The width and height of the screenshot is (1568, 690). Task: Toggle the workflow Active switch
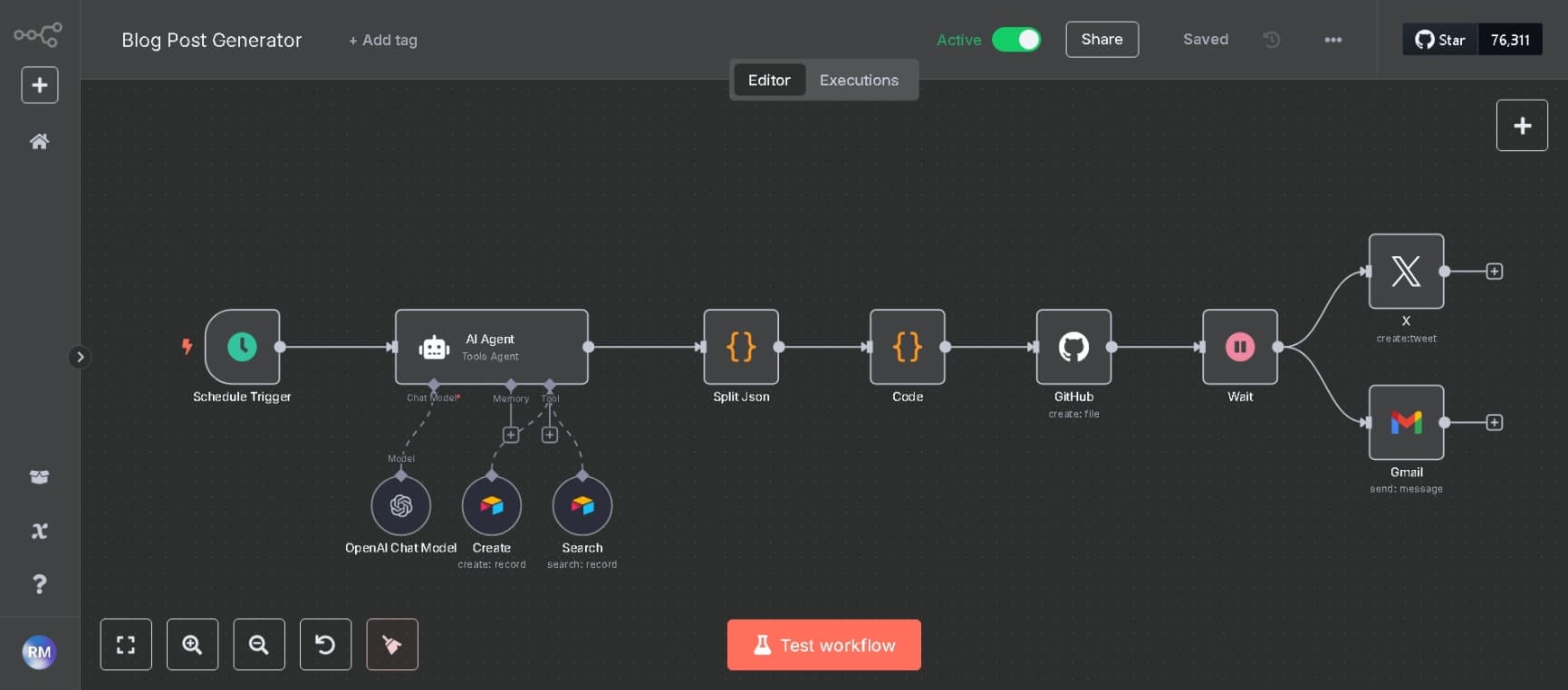tap(1016, 40)
